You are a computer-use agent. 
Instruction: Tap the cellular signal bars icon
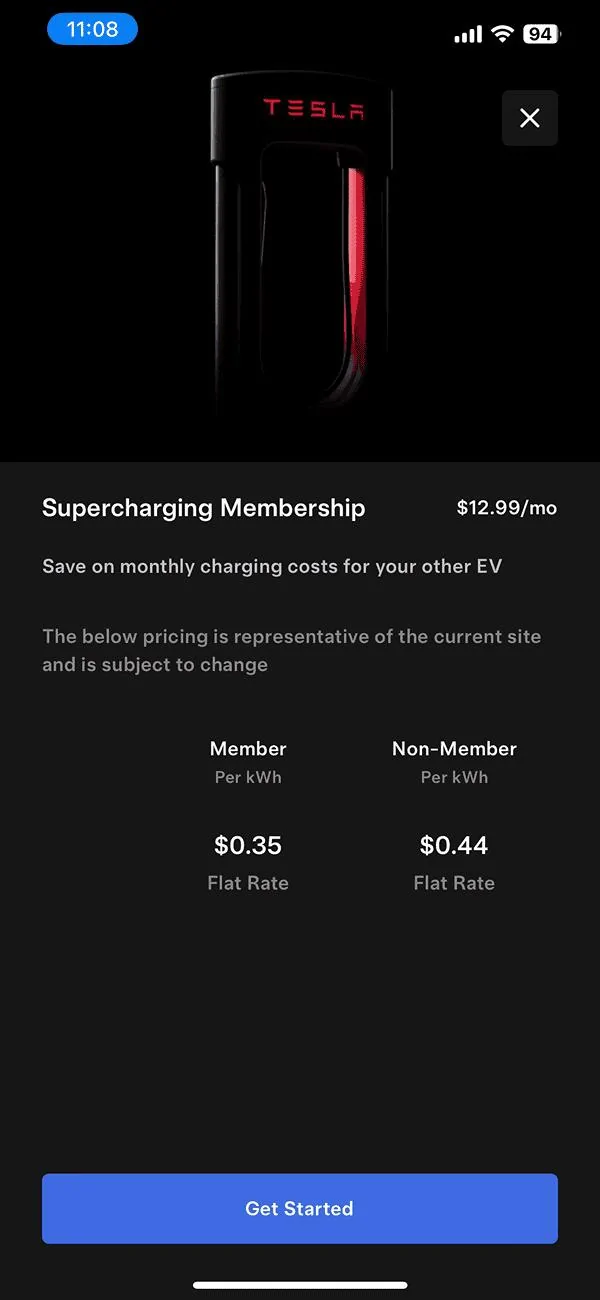pos(467,35)
